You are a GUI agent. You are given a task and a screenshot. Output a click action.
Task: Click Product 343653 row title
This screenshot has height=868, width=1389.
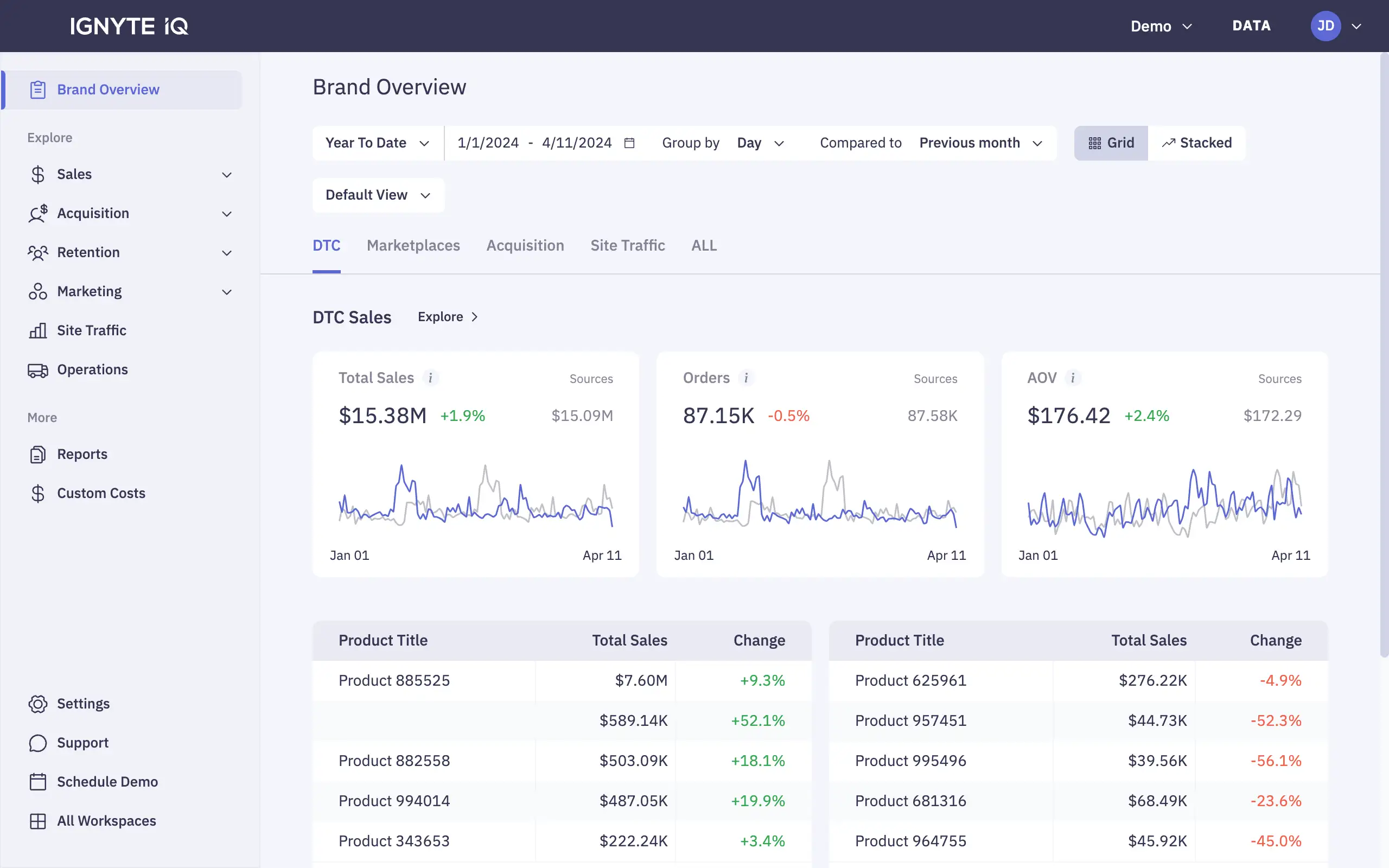[x=394, y=841]
